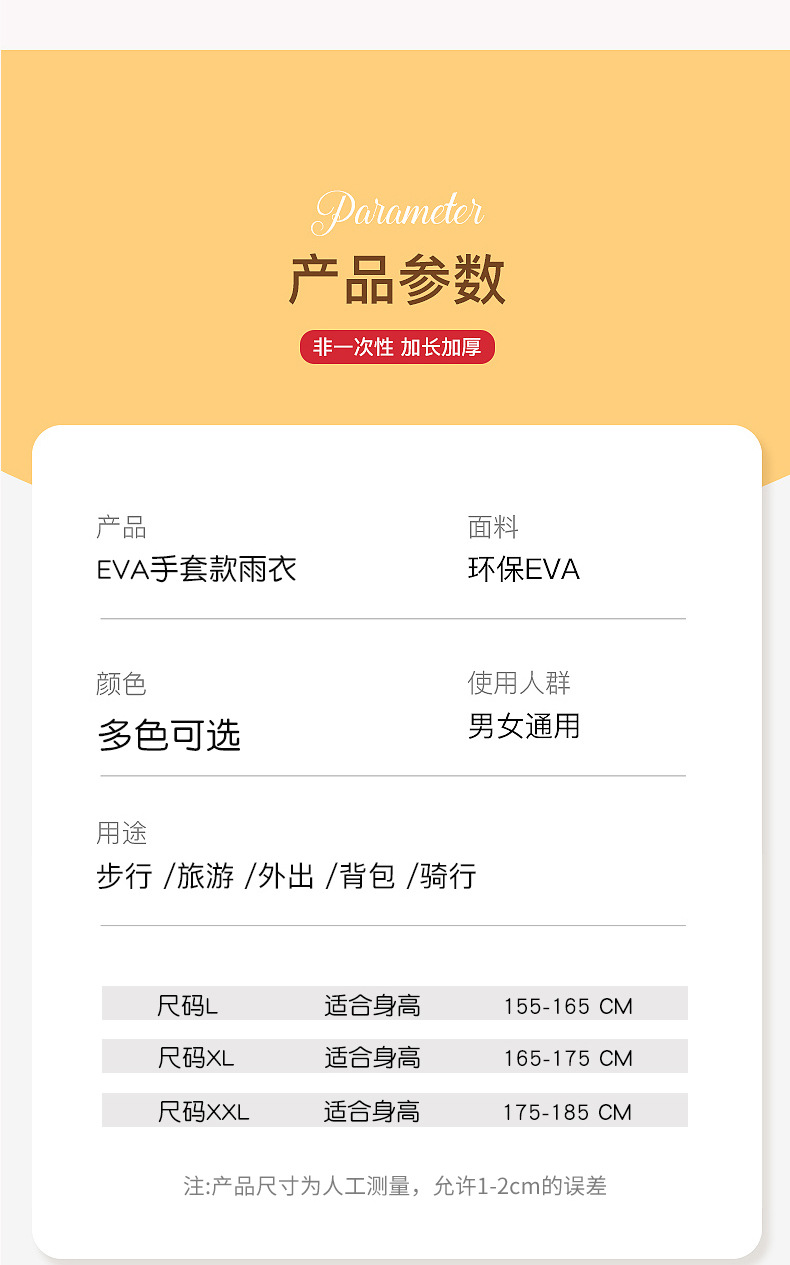Image resolution: width=790 pixels, height=1265 pixels.
Task: Select the 多色可选 color option text
Action: click(x=169, y=735)
